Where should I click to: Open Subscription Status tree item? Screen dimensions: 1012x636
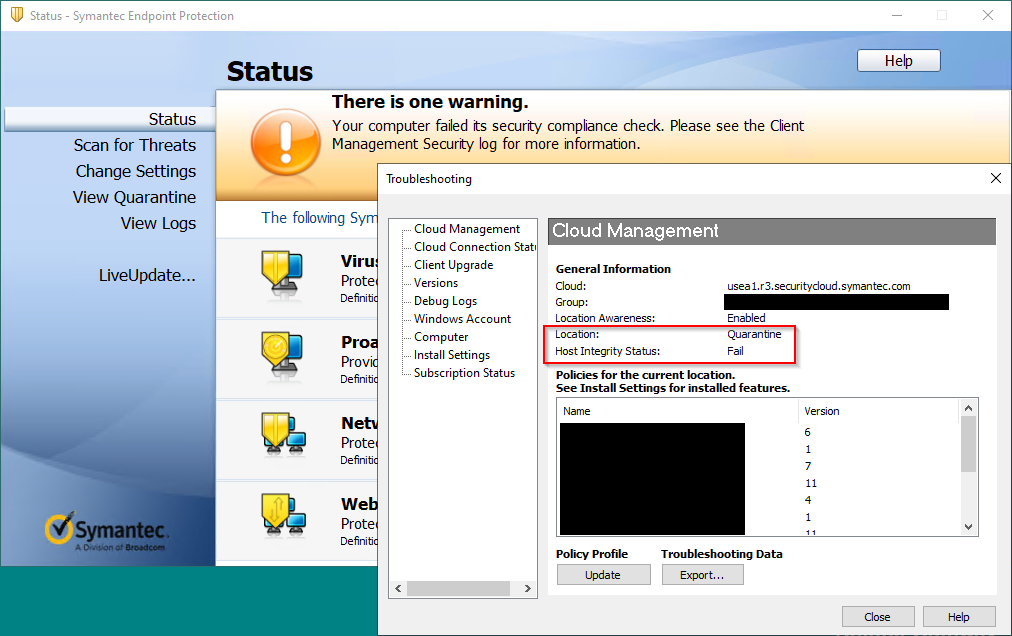(x=464, y=373)
